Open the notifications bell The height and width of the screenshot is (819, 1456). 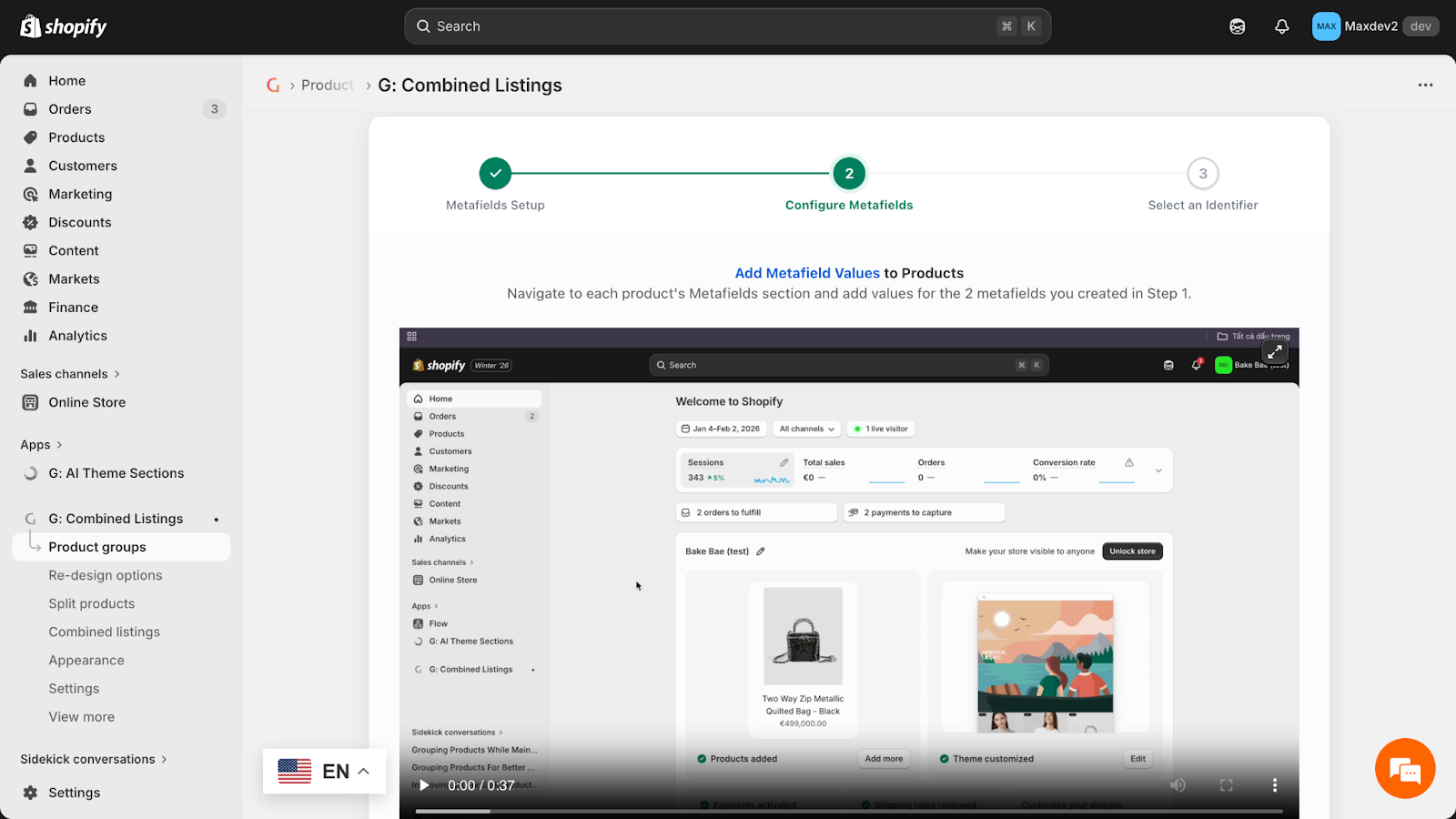1282,26
